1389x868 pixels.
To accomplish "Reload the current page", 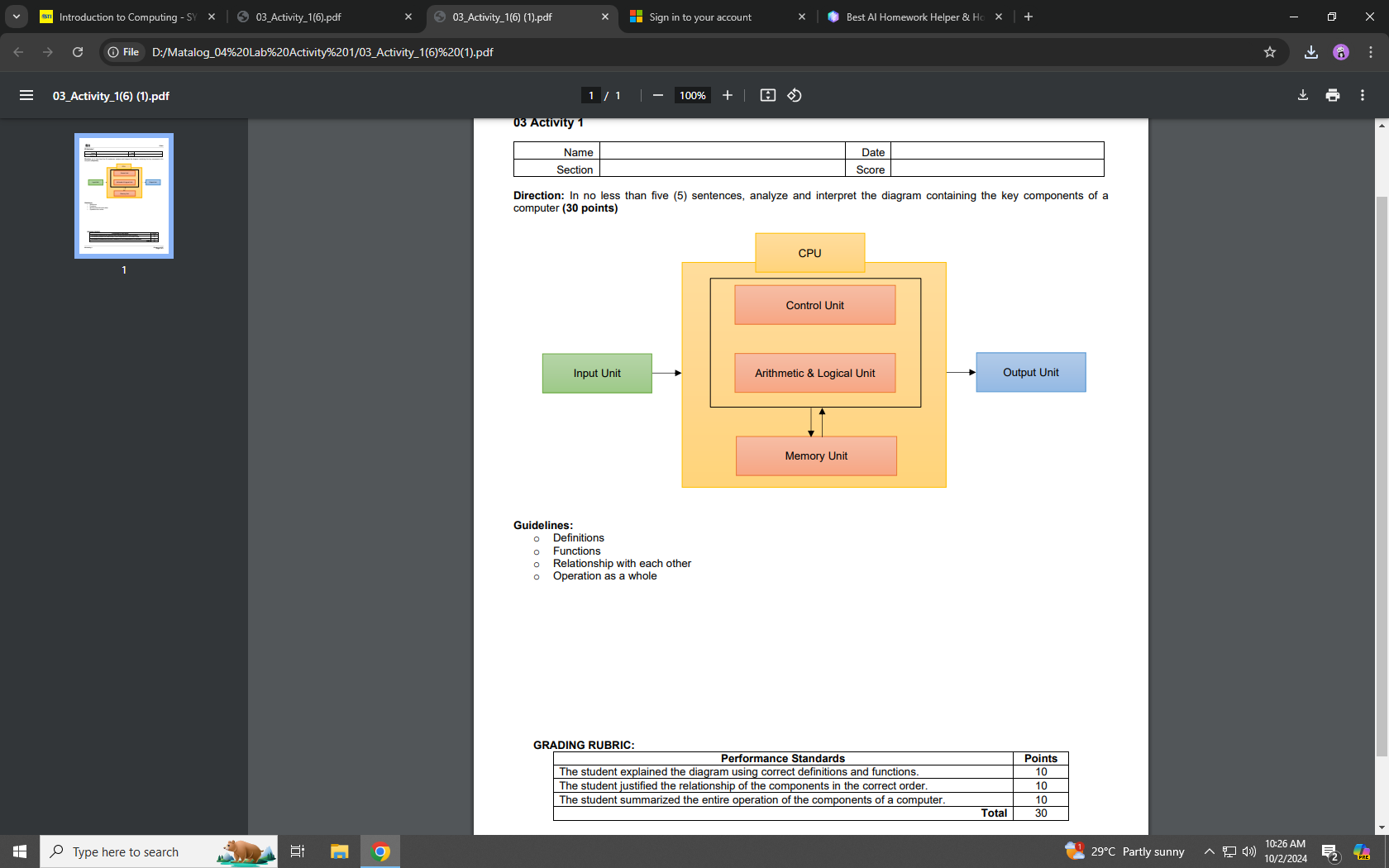I will [x=78, y=52].
